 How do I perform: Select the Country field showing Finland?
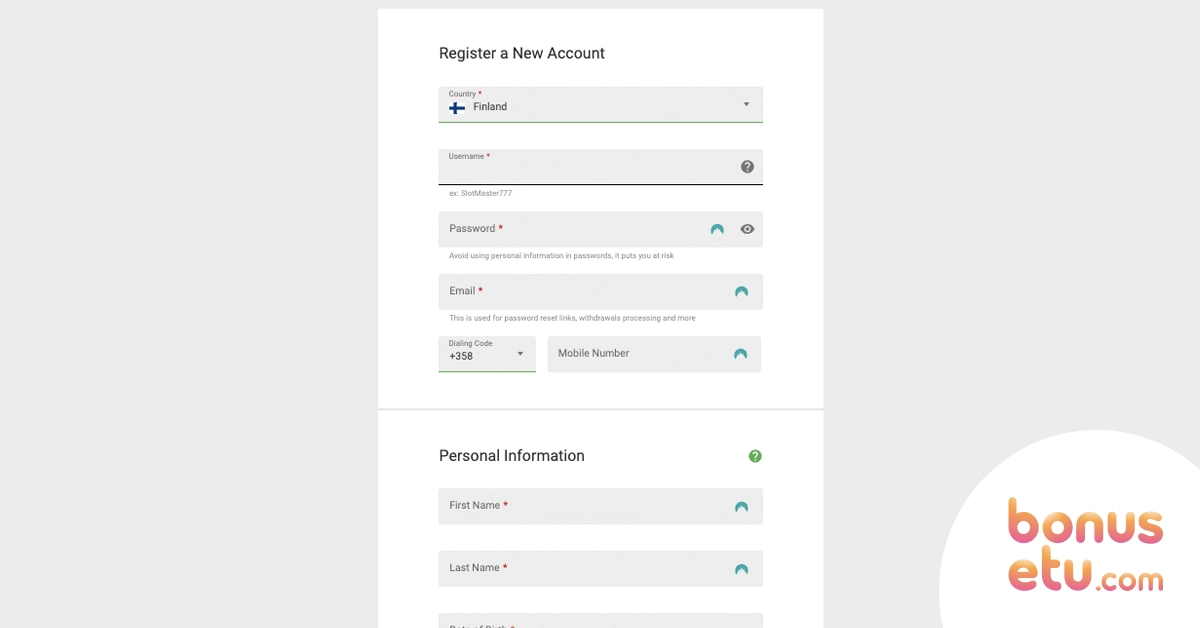(x=601, y=105)
